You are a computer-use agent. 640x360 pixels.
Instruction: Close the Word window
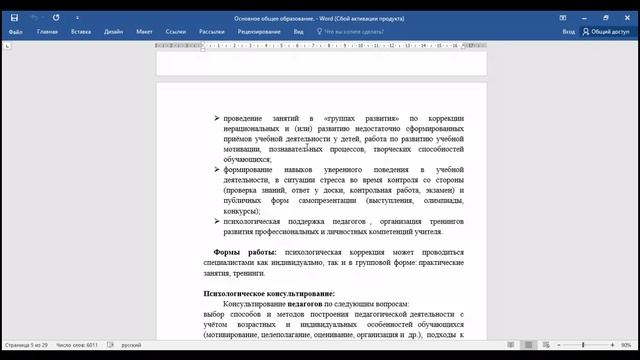click(627, 18)
